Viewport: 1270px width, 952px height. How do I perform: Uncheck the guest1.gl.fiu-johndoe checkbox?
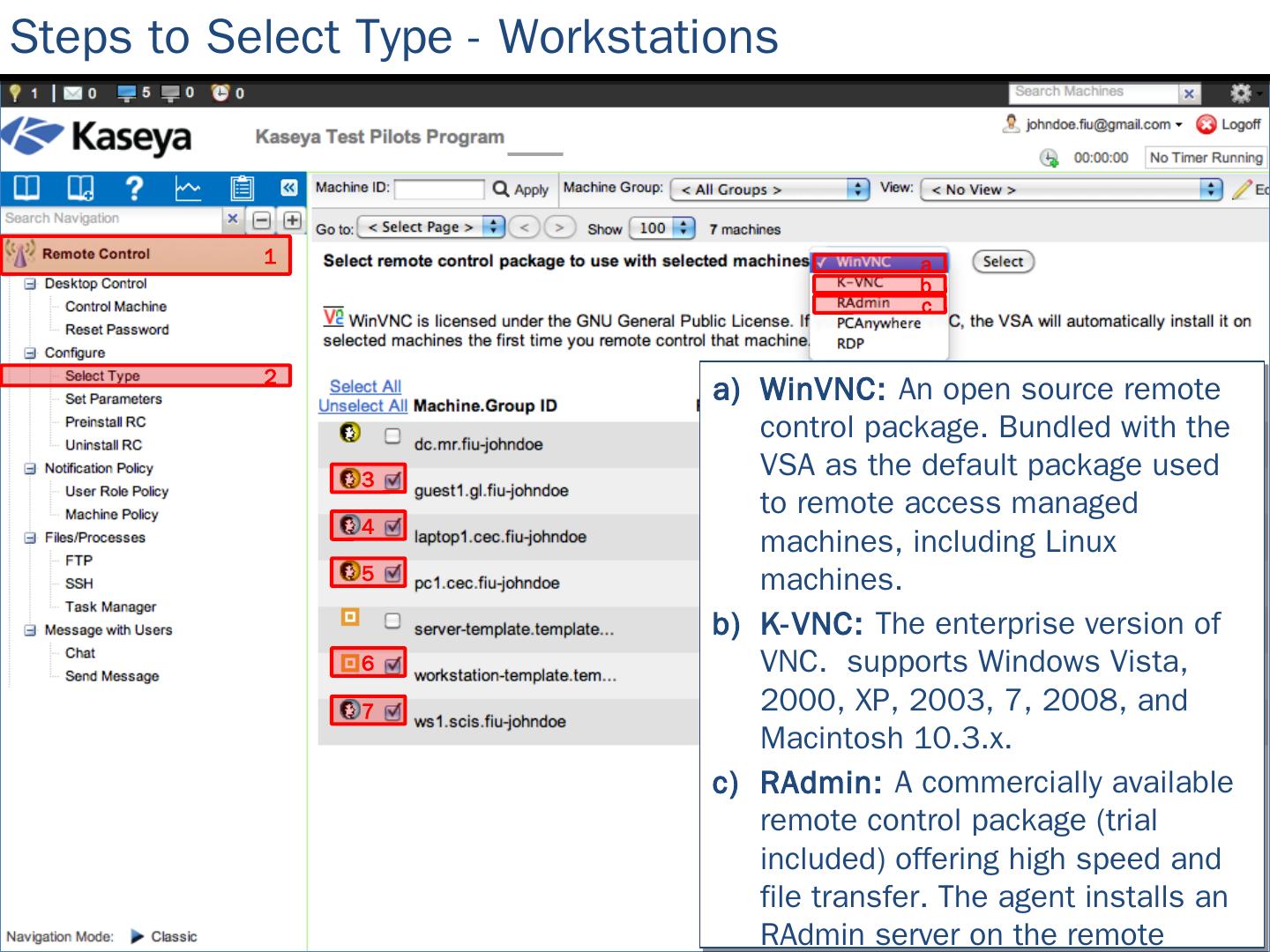point(393,480)
